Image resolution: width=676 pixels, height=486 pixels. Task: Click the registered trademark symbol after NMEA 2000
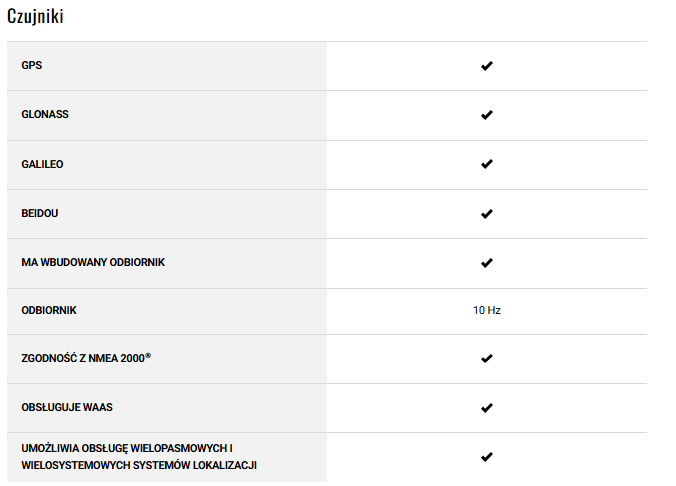[x=148, y=355]
